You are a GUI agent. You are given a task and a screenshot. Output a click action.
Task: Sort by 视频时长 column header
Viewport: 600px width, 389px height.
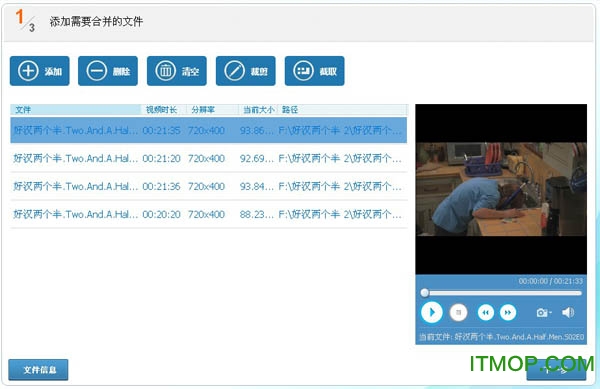tap(164, 110)
